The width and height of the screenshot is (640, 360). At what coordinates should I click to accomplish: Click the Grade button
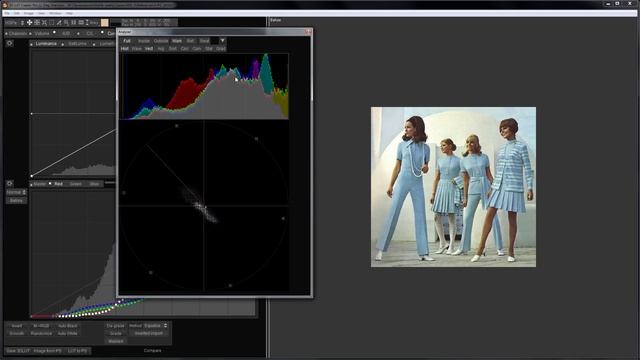[x=116, y=333]
